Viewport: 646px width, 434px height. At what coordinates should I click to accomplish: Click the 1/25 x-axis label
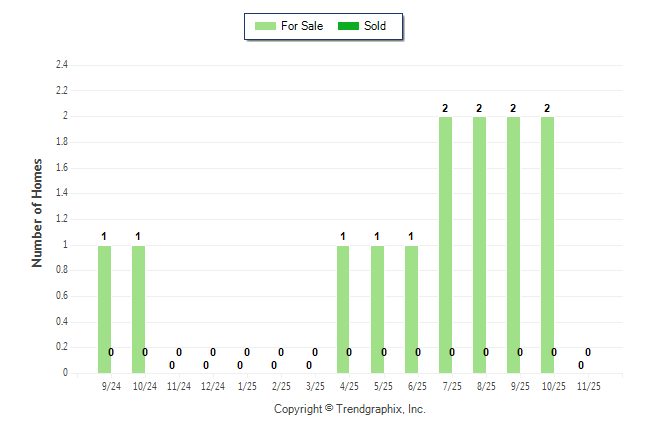click(247, 386)
